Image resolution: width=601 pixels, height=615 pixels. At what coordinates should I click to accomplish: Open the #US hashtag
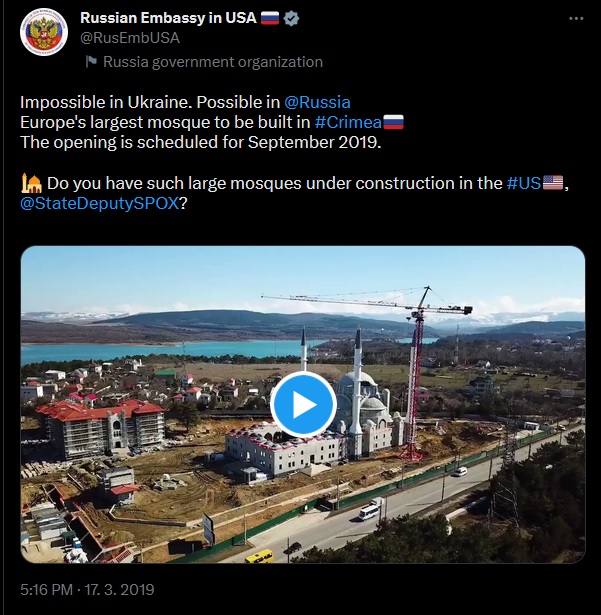point(524,183)
